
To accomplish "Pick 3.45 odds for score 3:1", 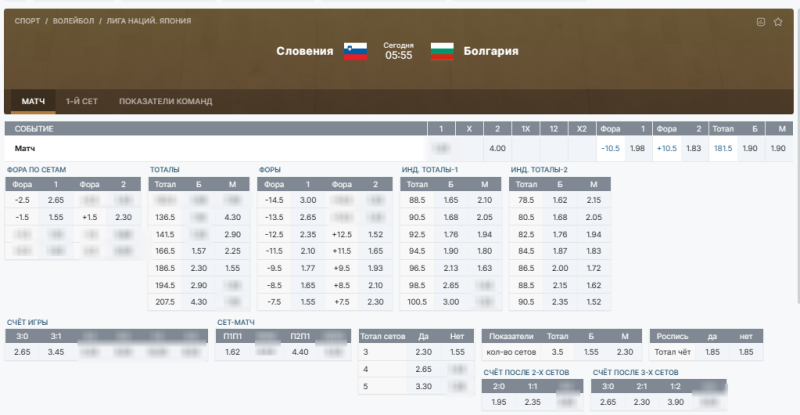I will tap(56, 352).
